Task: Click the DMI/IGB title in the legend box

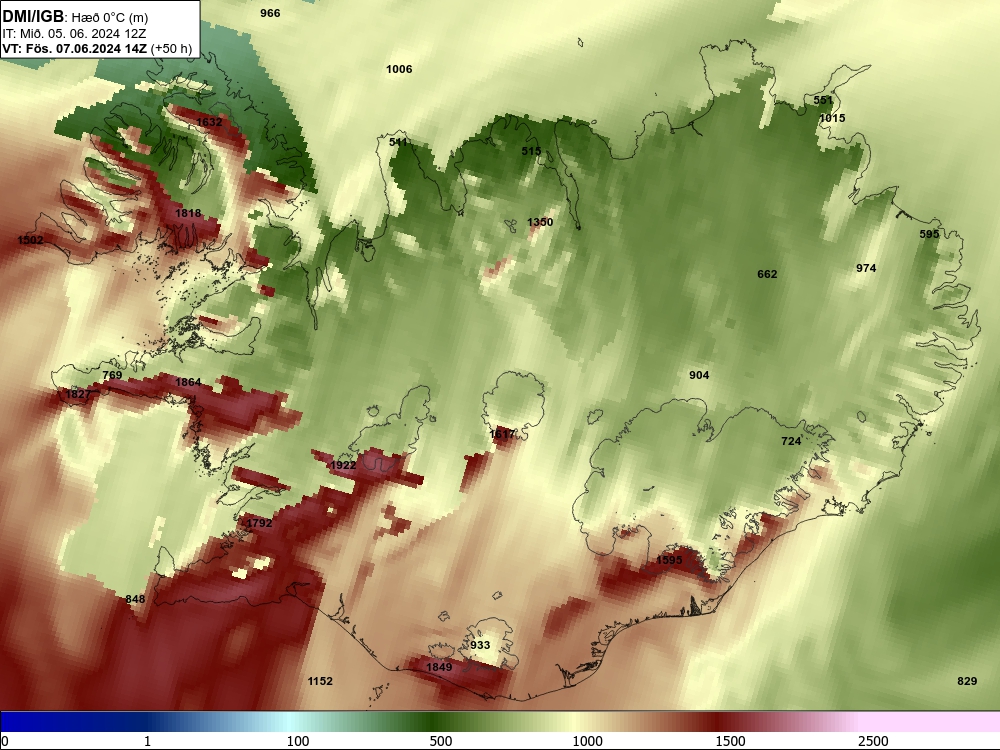Action: tap(33, 16)
